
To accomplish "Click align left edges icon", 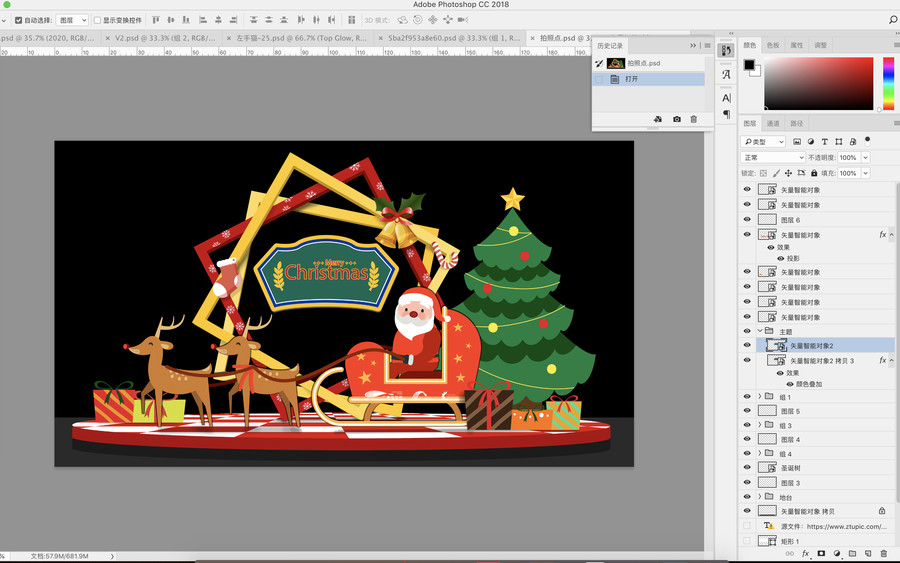I will point(203,20).
